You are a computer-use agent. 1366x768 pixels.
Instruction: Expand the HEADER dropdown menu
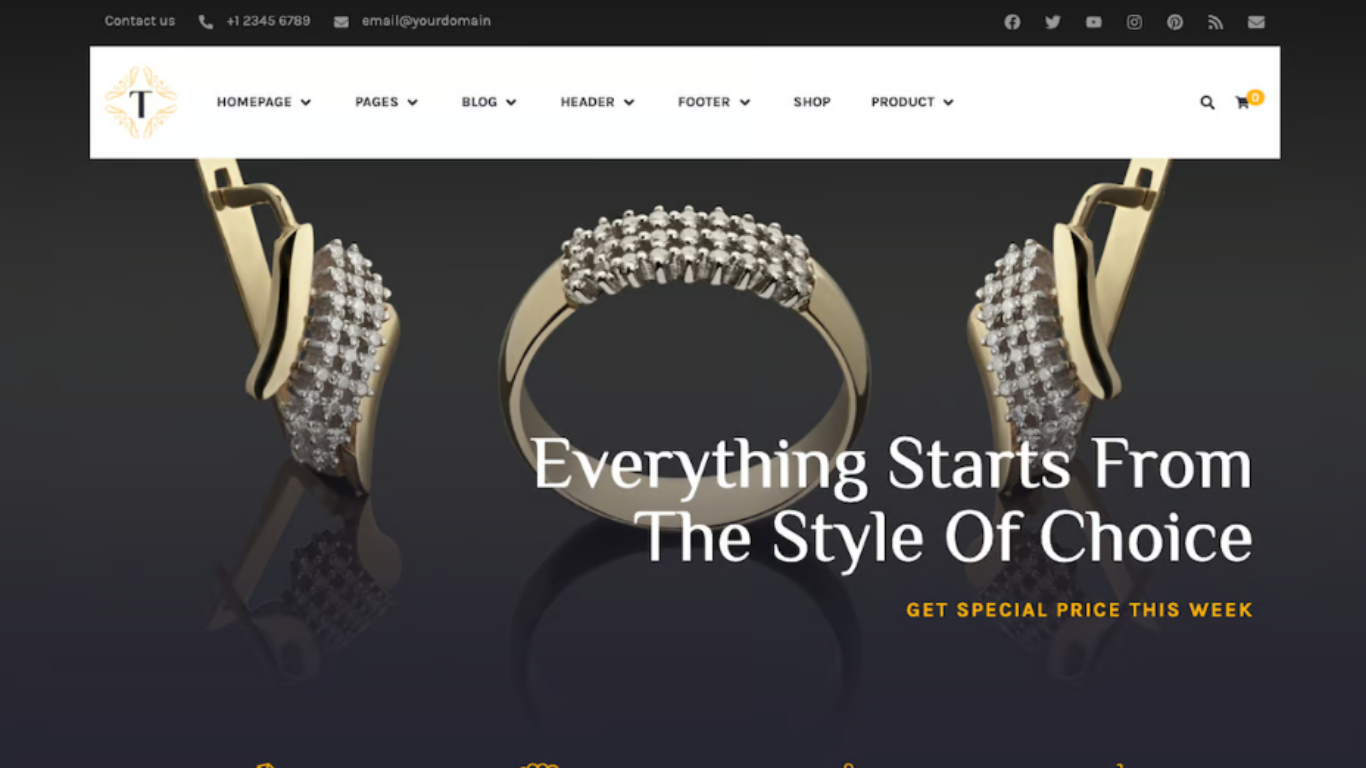point(597,102)
